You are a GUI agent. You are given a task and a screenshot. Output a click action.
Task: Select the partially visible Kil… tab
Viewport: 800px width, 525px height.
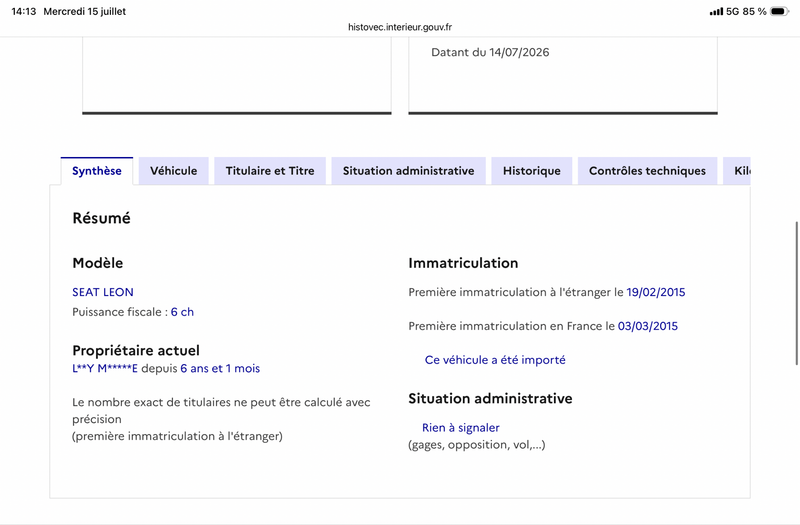coord(737,171)
